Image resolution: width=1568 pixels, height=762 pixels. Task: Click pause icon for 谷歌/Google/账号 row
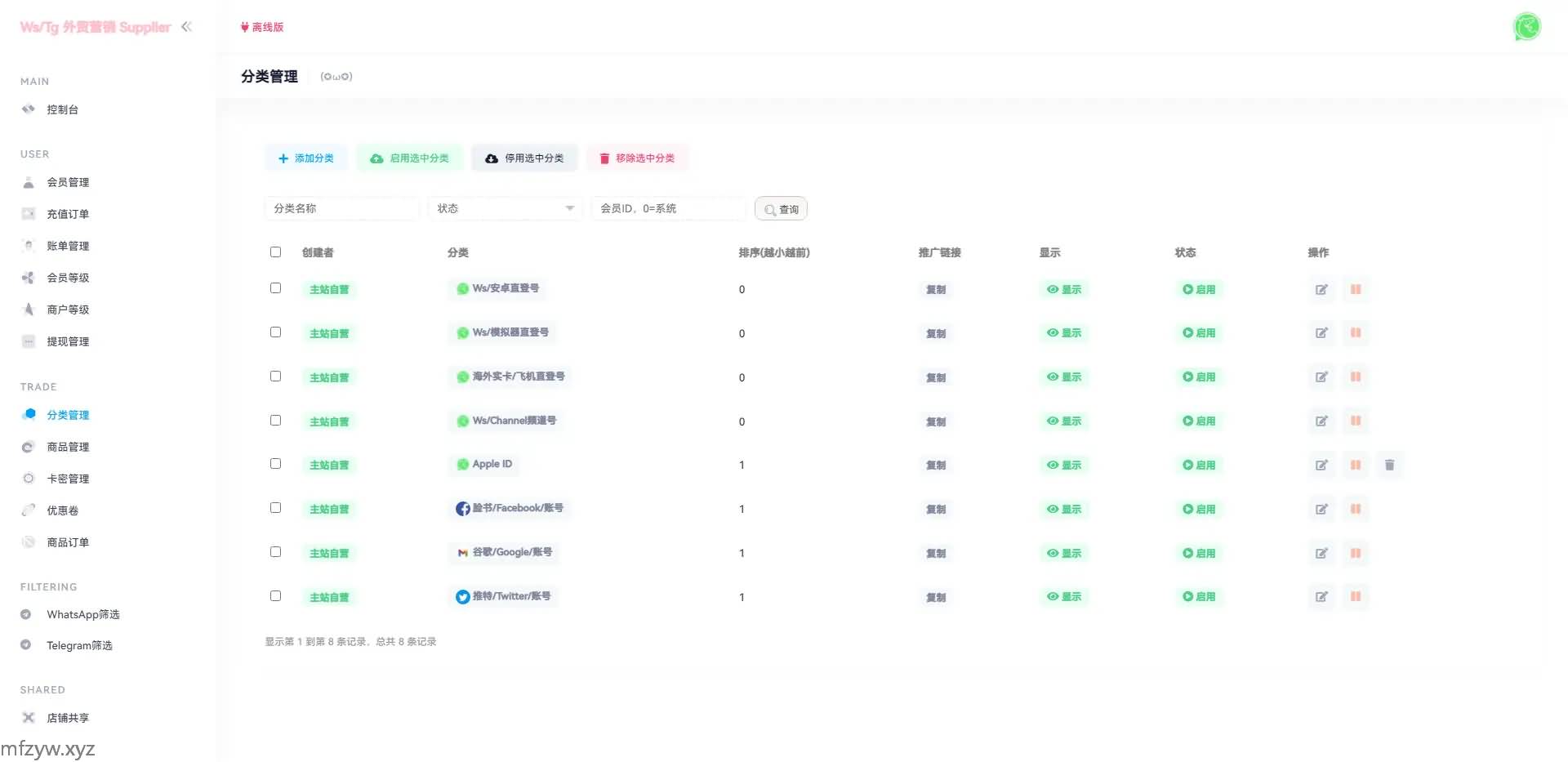pyautogui.click(x=1355, y=553)
